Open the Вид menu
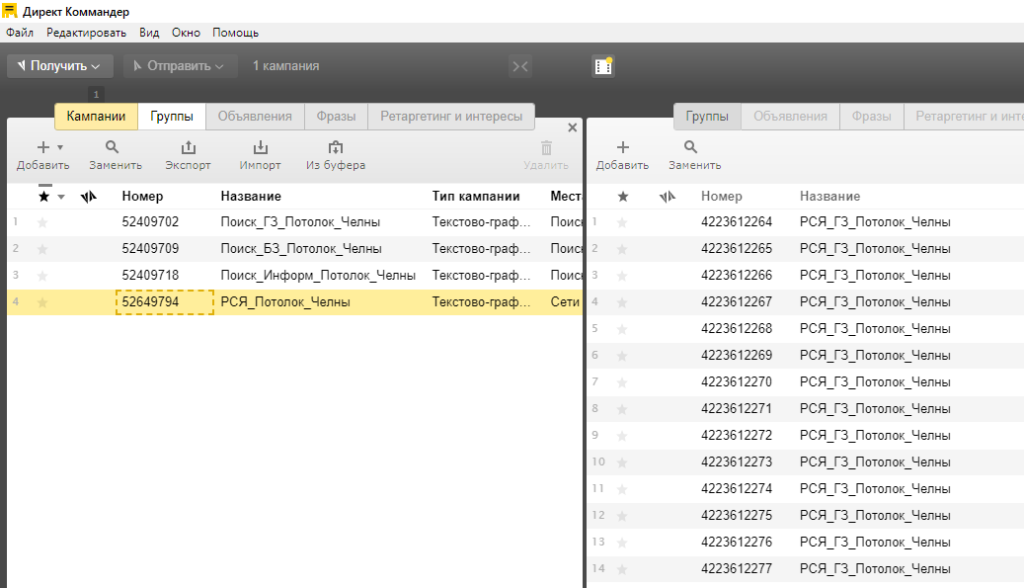Viewport: 1024px width, 588px height. (149, 33)
